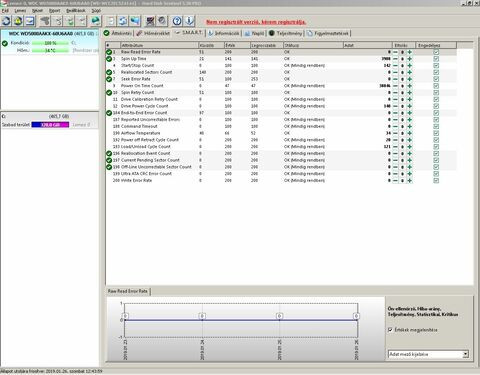Click plus offset icon for Power On Time Count
This screenshot has height=375, width=480.
coord(410,86)
